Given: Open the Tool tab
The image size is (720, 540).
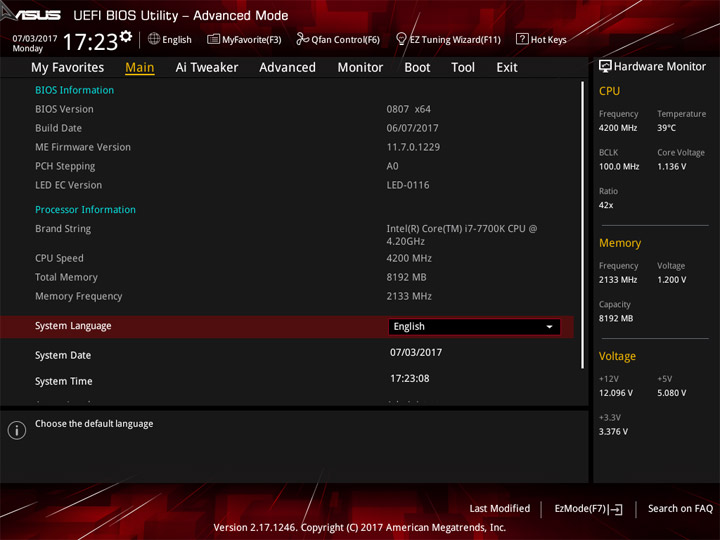Looking at the screenshot, I should click(463, 68).
